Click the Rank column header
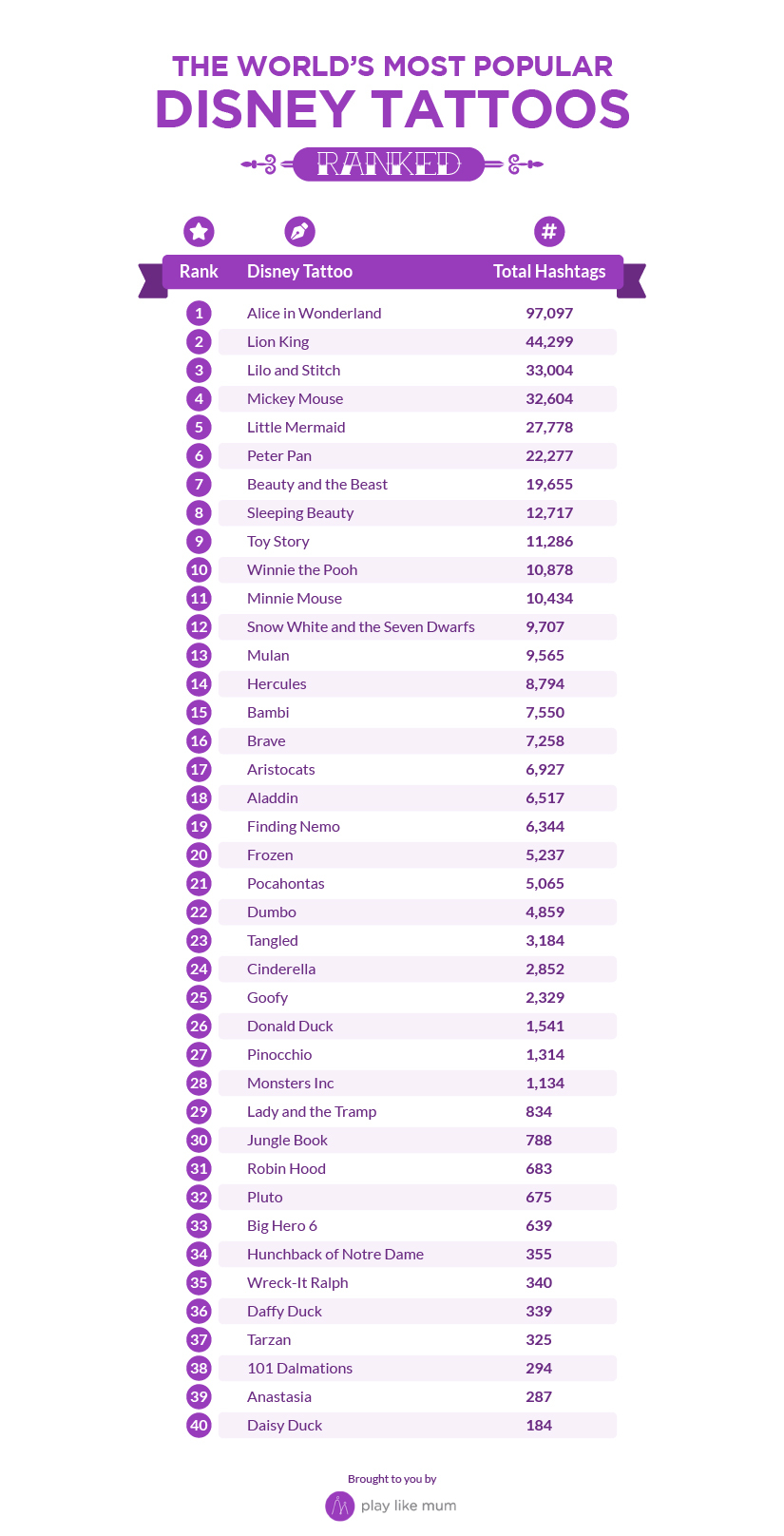 tap(199, 271)
